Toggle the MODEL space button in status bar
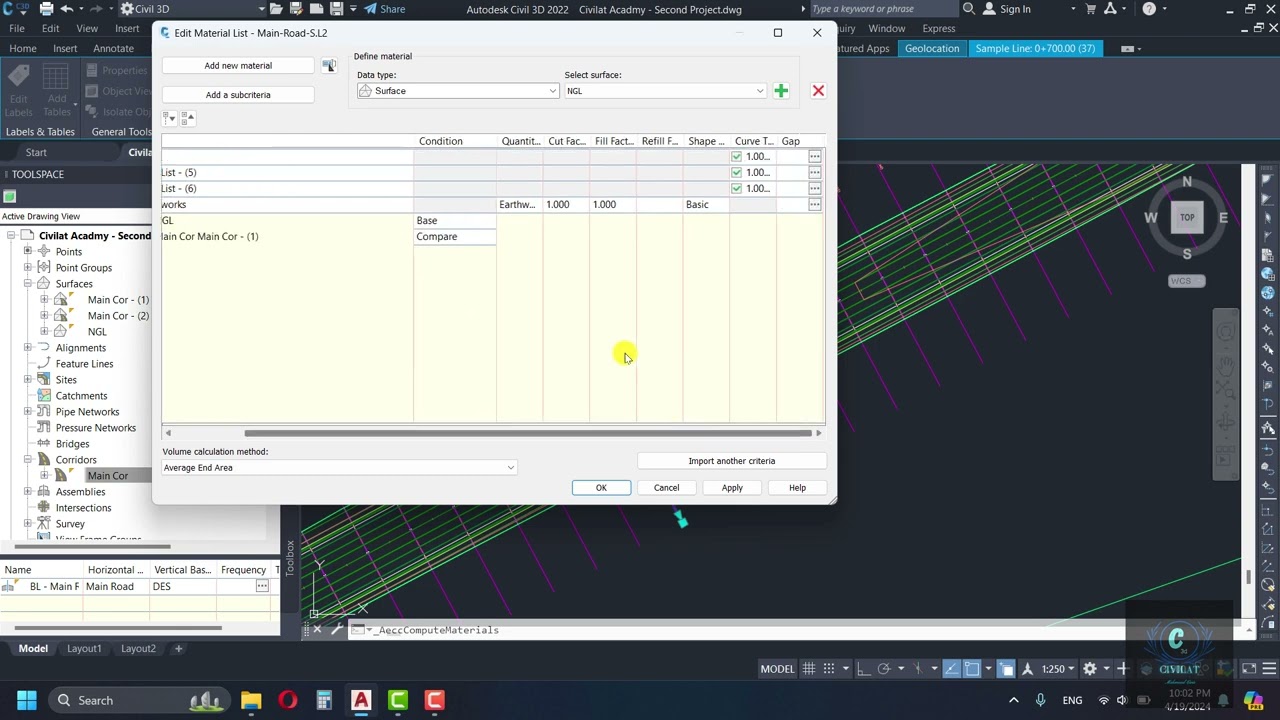The image size is (1280, 720). [x=777, y=669]
